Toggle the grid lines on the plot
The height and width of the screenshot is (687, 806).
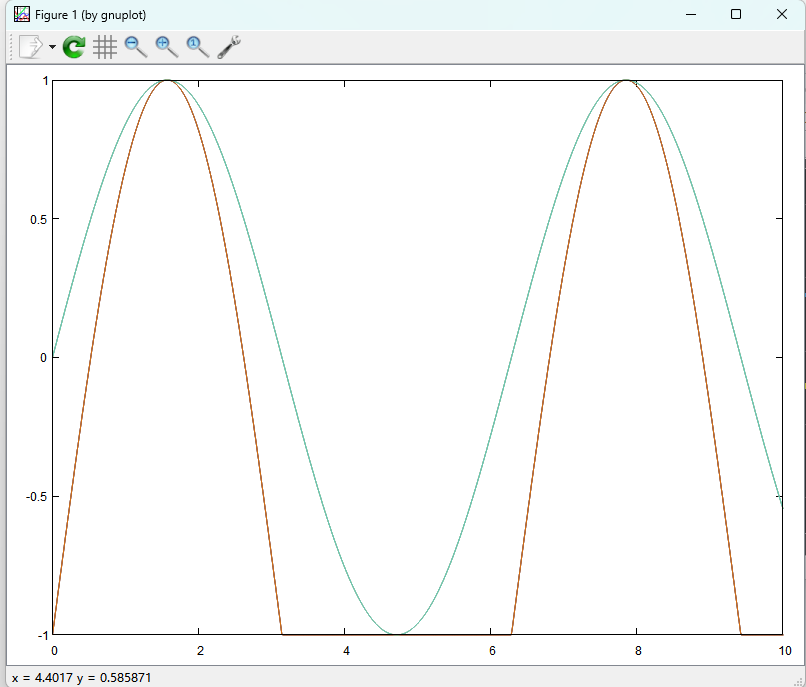click(105, 47)
